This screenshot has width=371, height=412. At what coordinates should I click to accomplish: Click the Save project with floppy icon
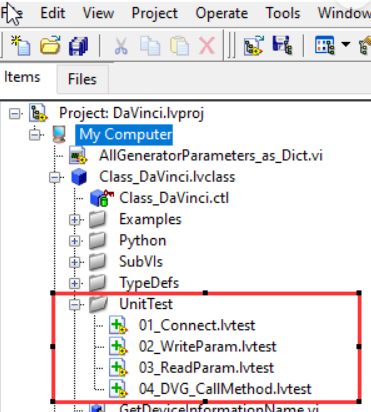tap(282, 45)
